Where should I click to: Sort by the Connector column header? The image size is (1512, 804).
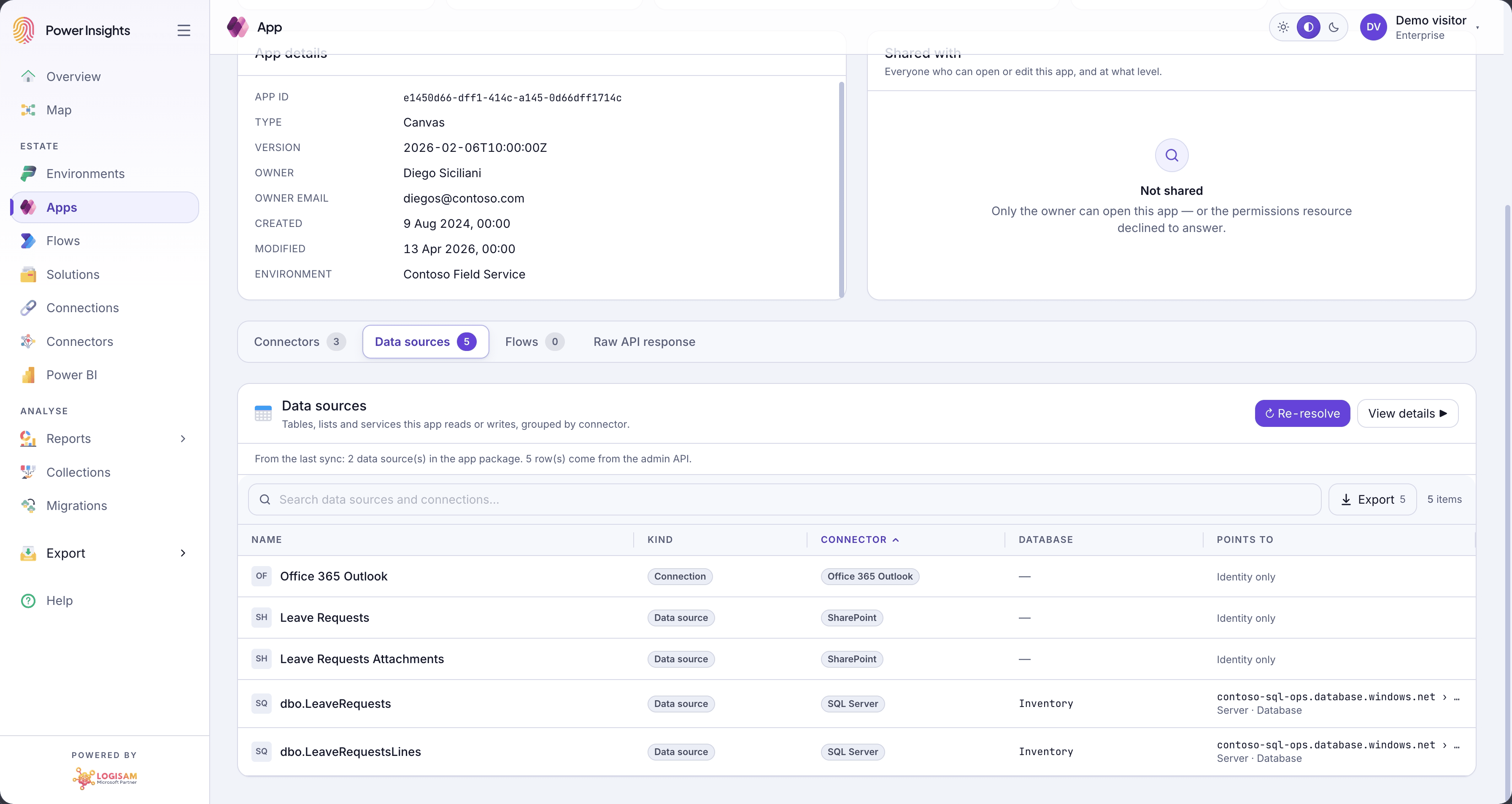tap(859, 540)
